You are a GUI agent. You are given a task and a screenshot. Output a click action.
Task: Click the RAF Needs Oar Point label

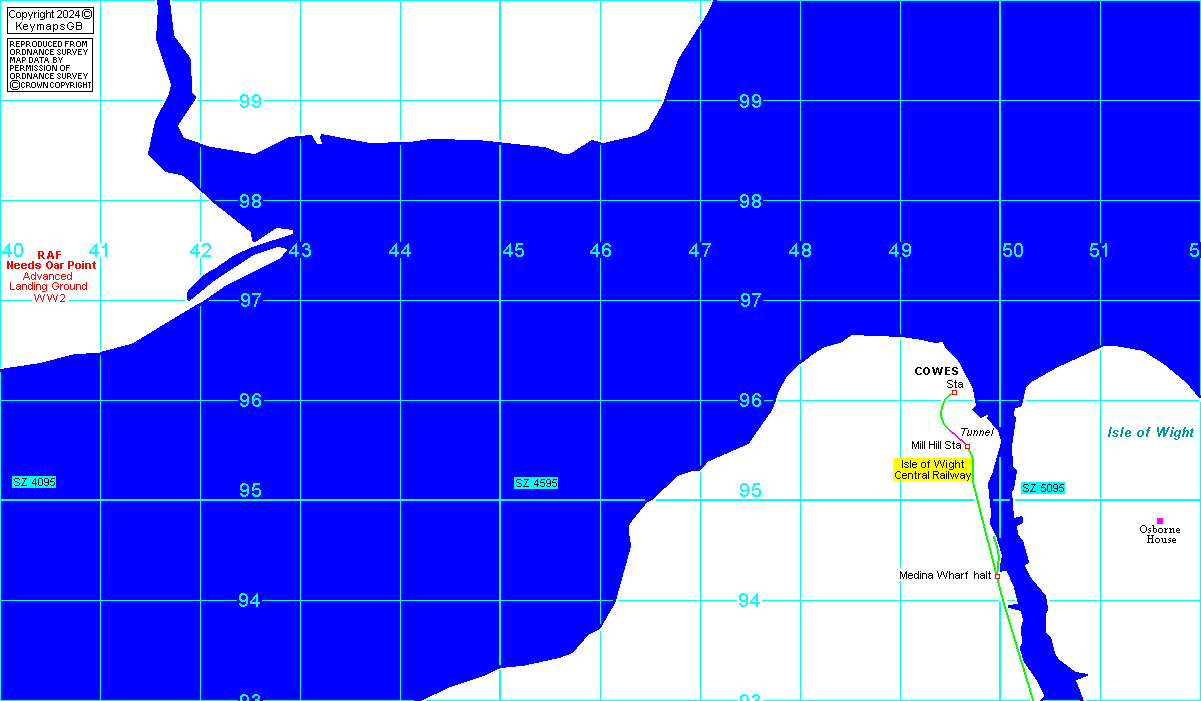click(x=51, y=260)
